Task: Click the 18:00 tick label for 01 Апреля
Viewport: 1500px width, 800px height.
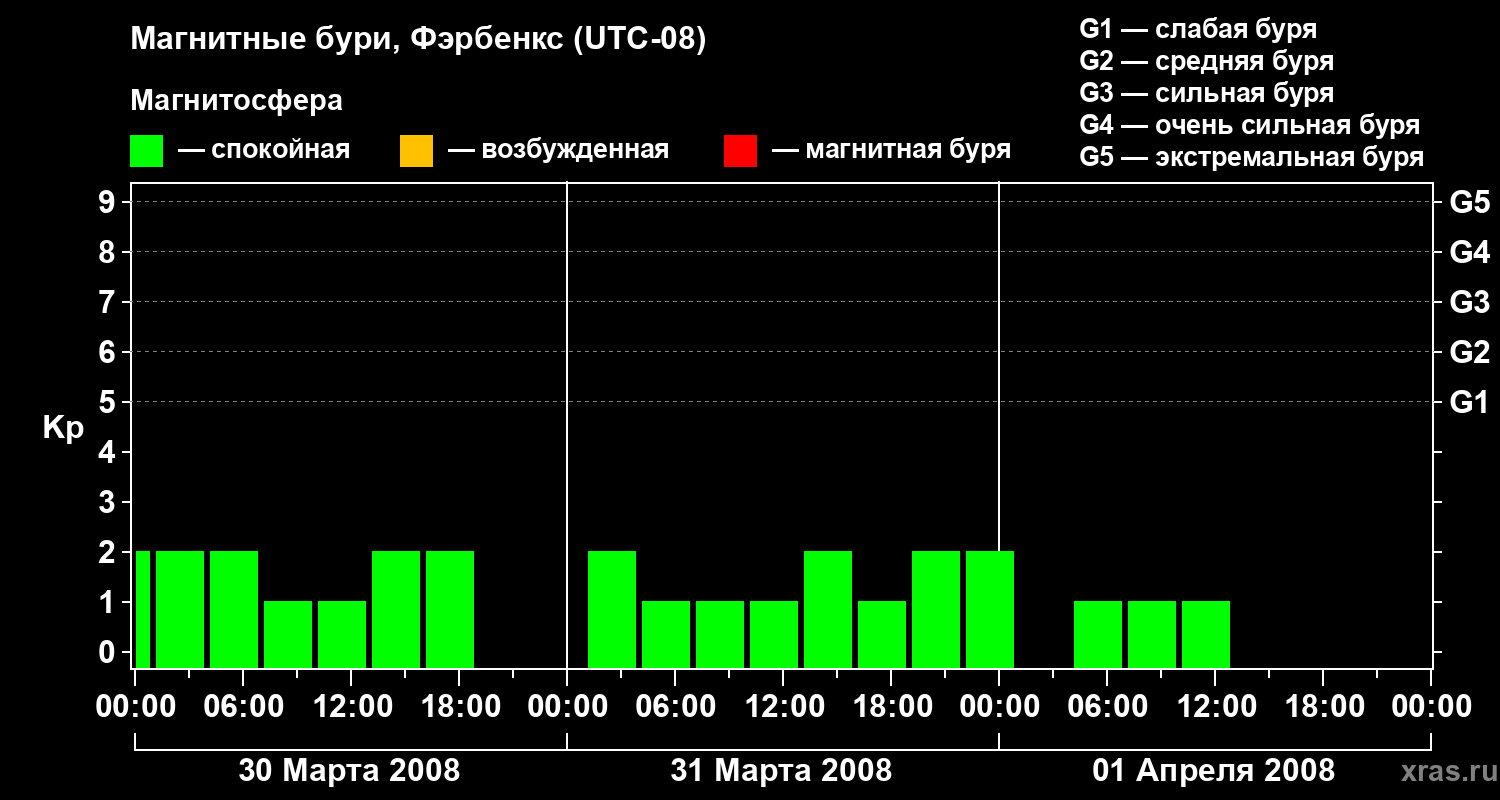Action: click(x=1323, y=707)
